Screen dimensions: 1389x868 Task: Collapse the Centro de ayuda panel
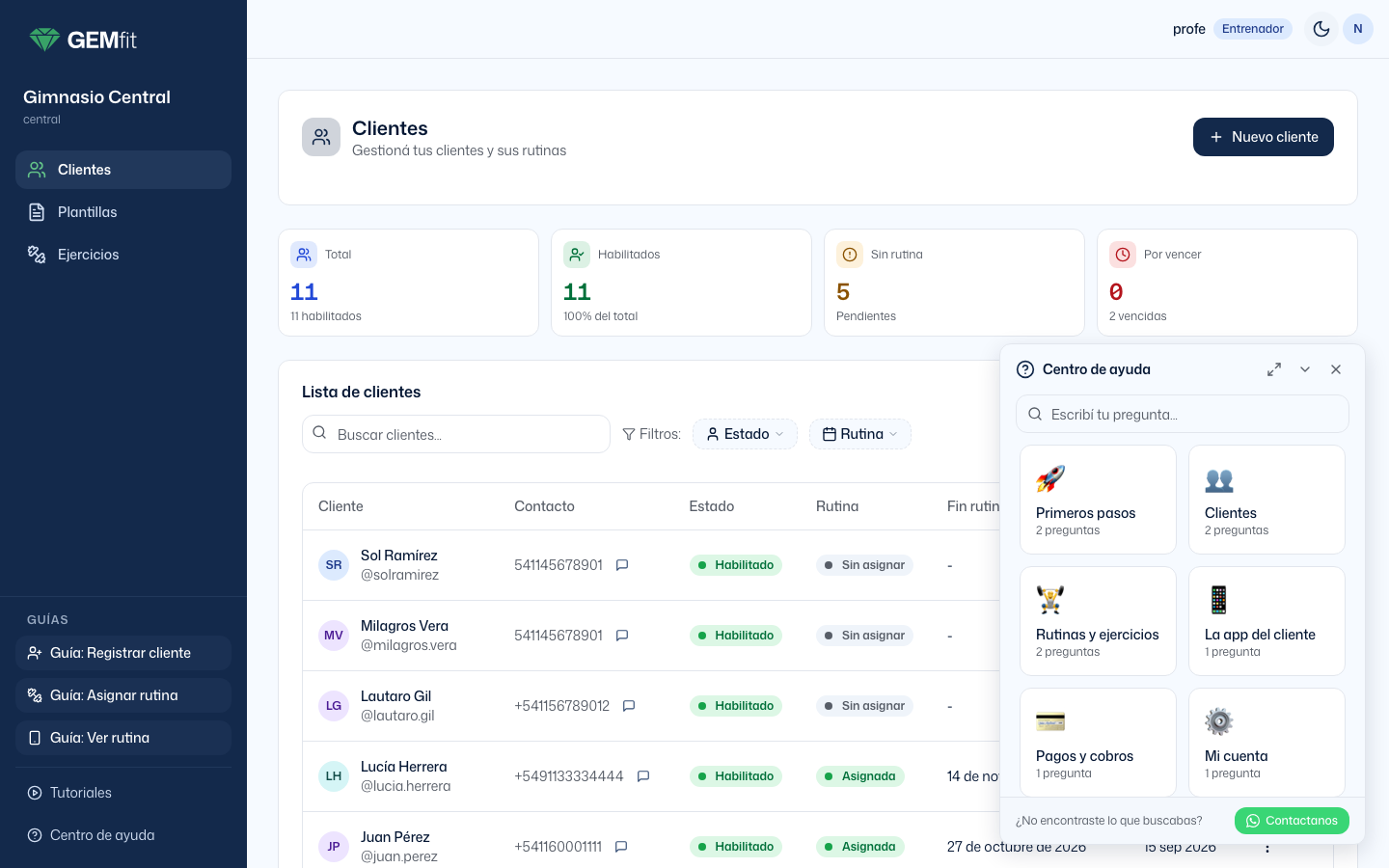click(x=1305, y=369)
